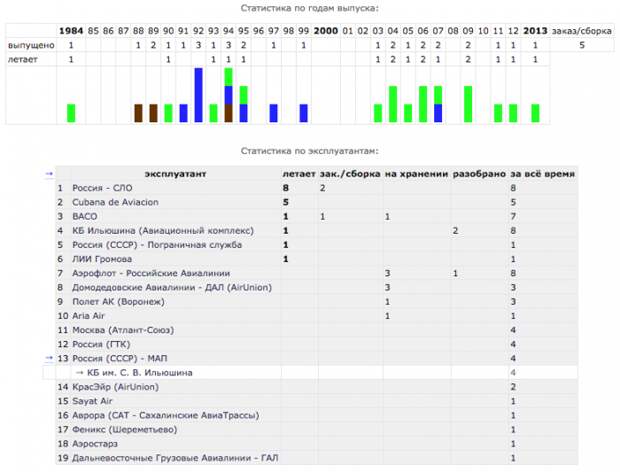Viewport: 620px width, 472px height.
Task: Click the летает row label in year table
Action: (23, 60)
